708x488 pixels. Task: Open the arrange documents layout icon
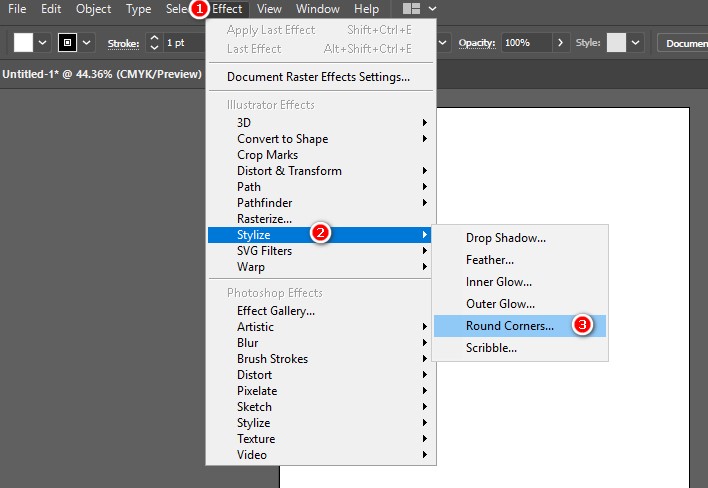tap(411, 9)
